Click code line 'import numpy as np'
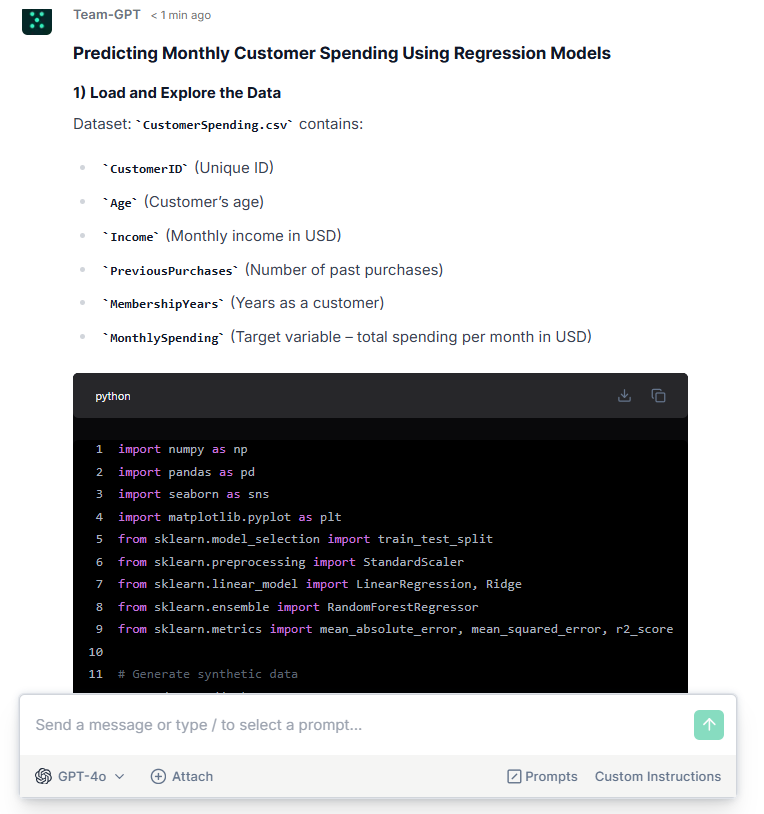 pyautogui.click(x=183, y=449)
